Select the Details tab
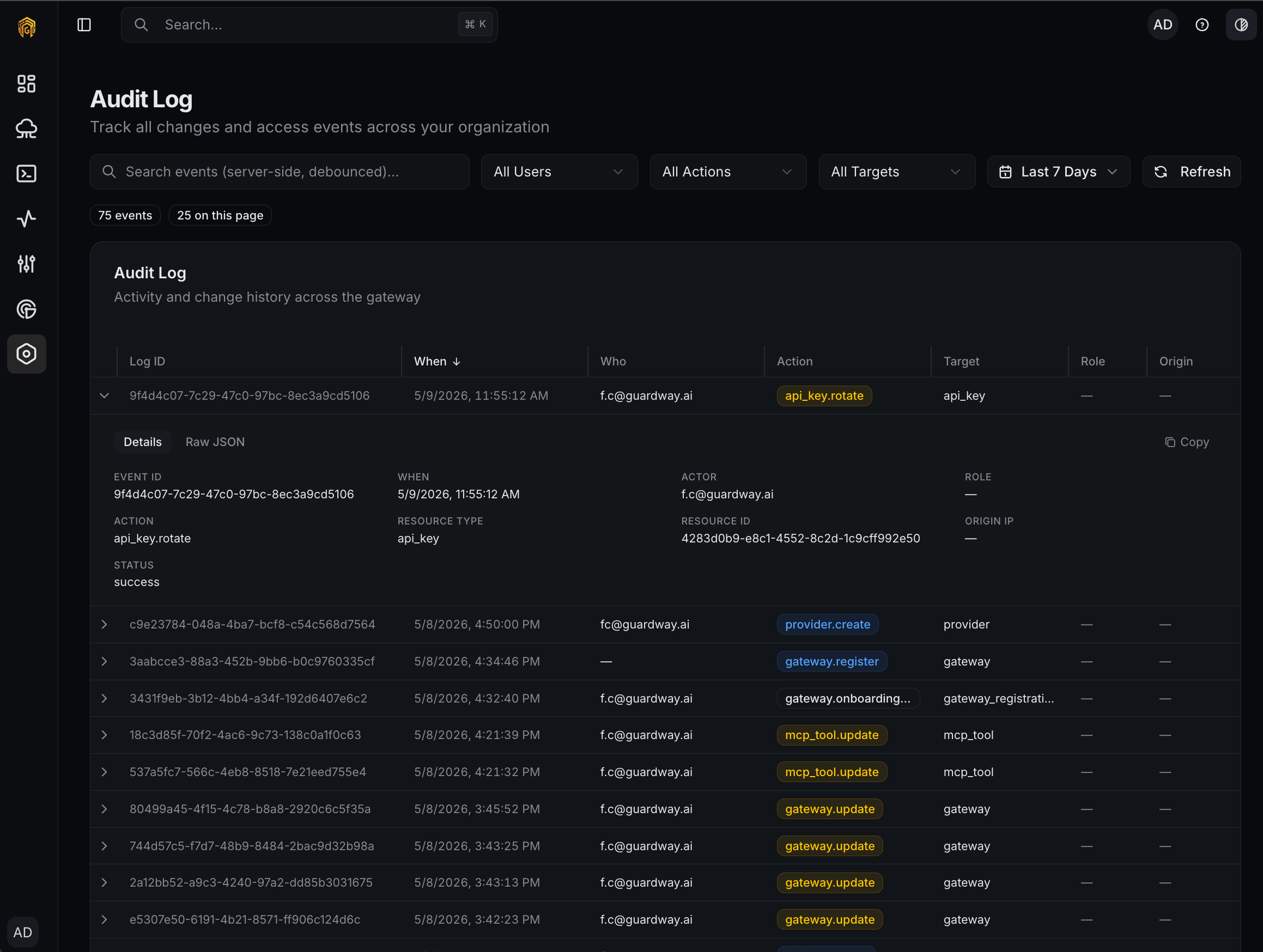Viewport: 1263px width, 952px height. 143,442
